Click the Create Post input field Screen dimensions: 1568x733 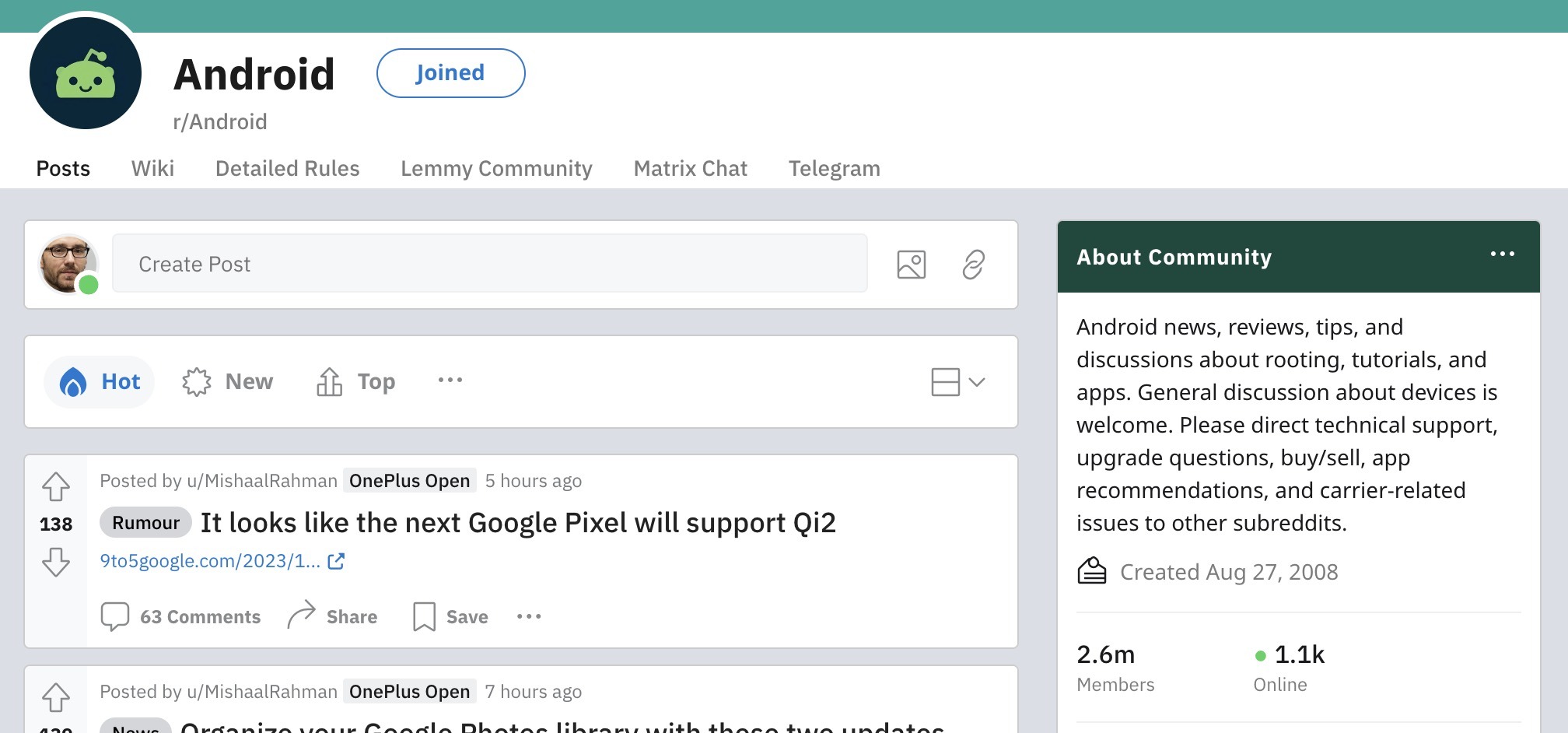pos(489,265)
